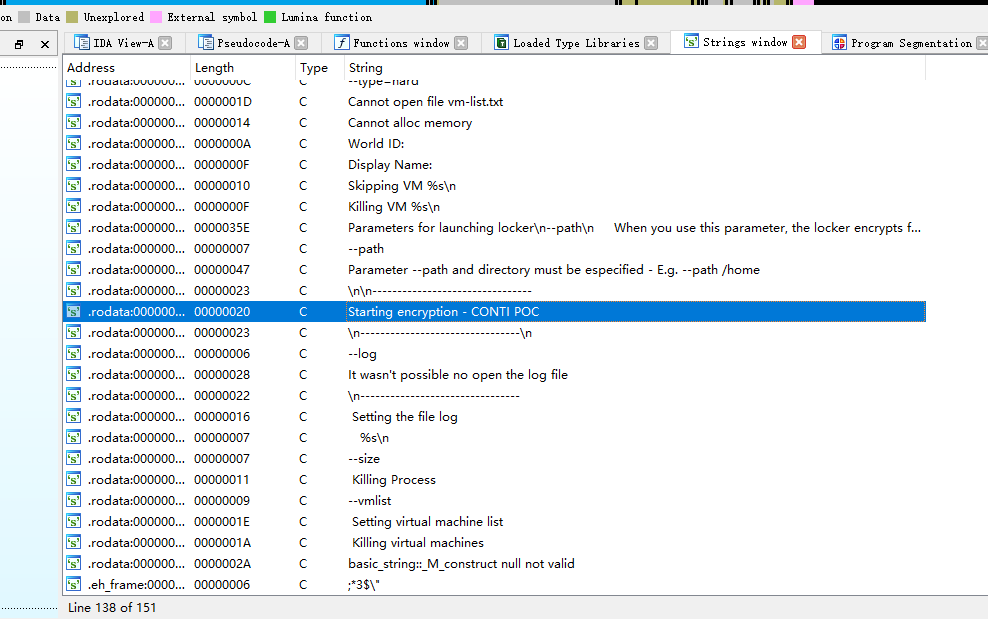Sort strings by the Length column header
Screen dimensions: 988x619
243,67
